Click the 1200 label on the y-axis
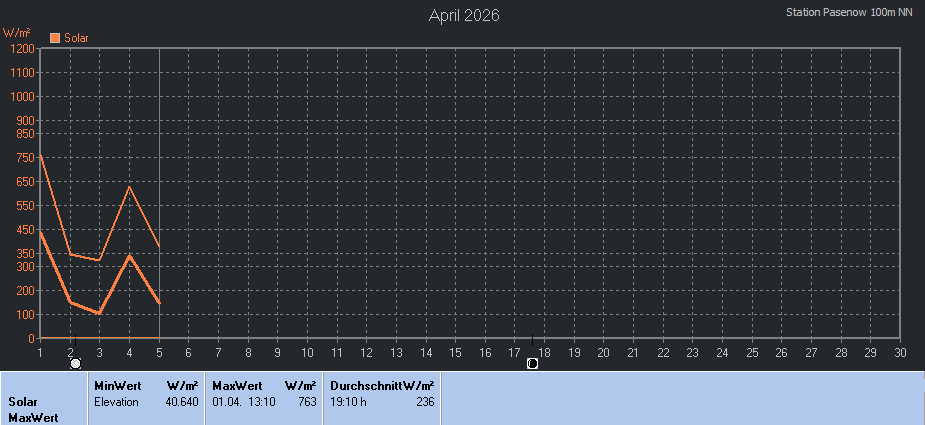Image resolution: width=925 pixels, height=425 pixels. point(22,48)
